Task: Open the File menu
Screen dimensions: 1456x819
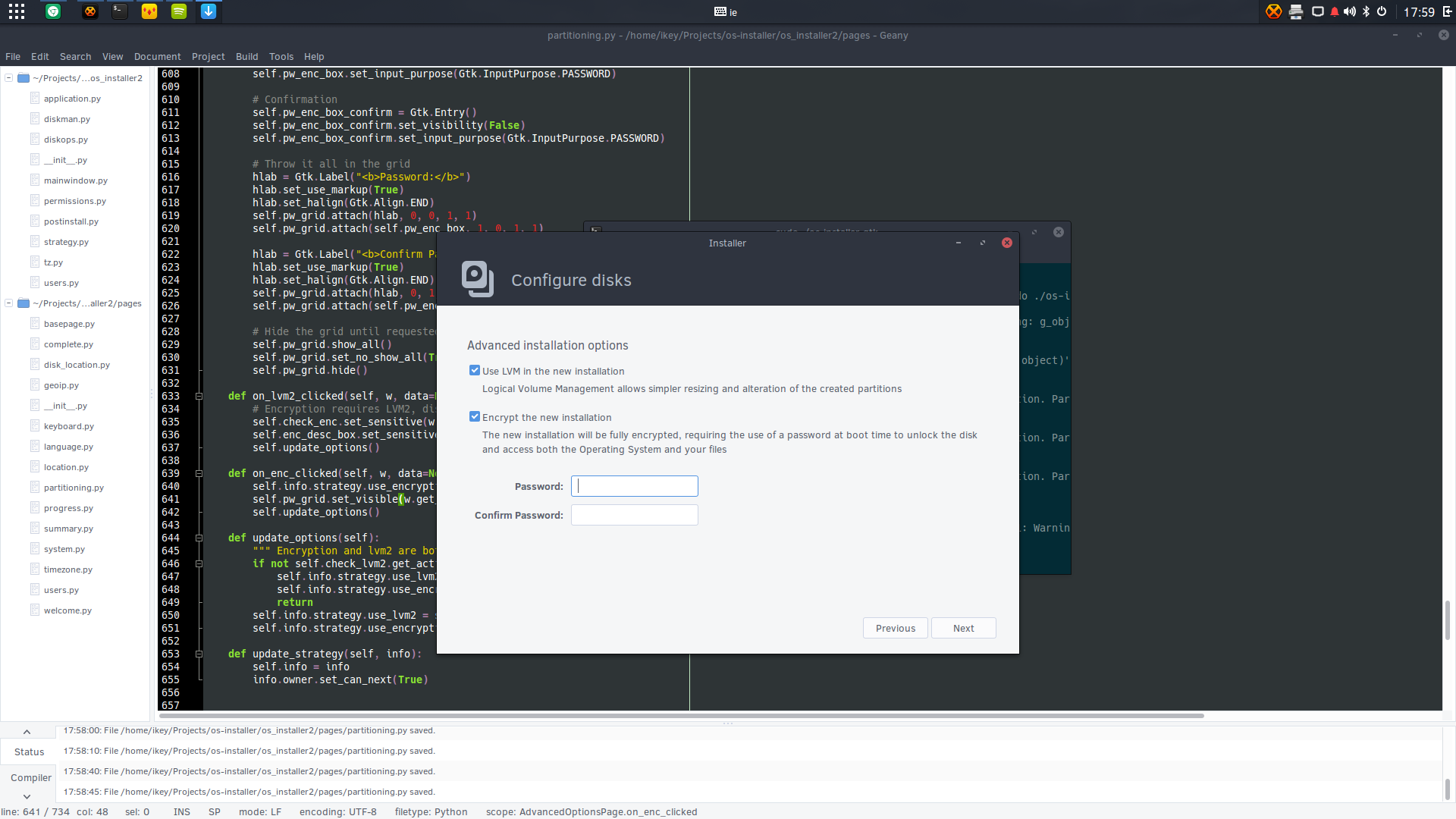Action: [x=13, y=56]
